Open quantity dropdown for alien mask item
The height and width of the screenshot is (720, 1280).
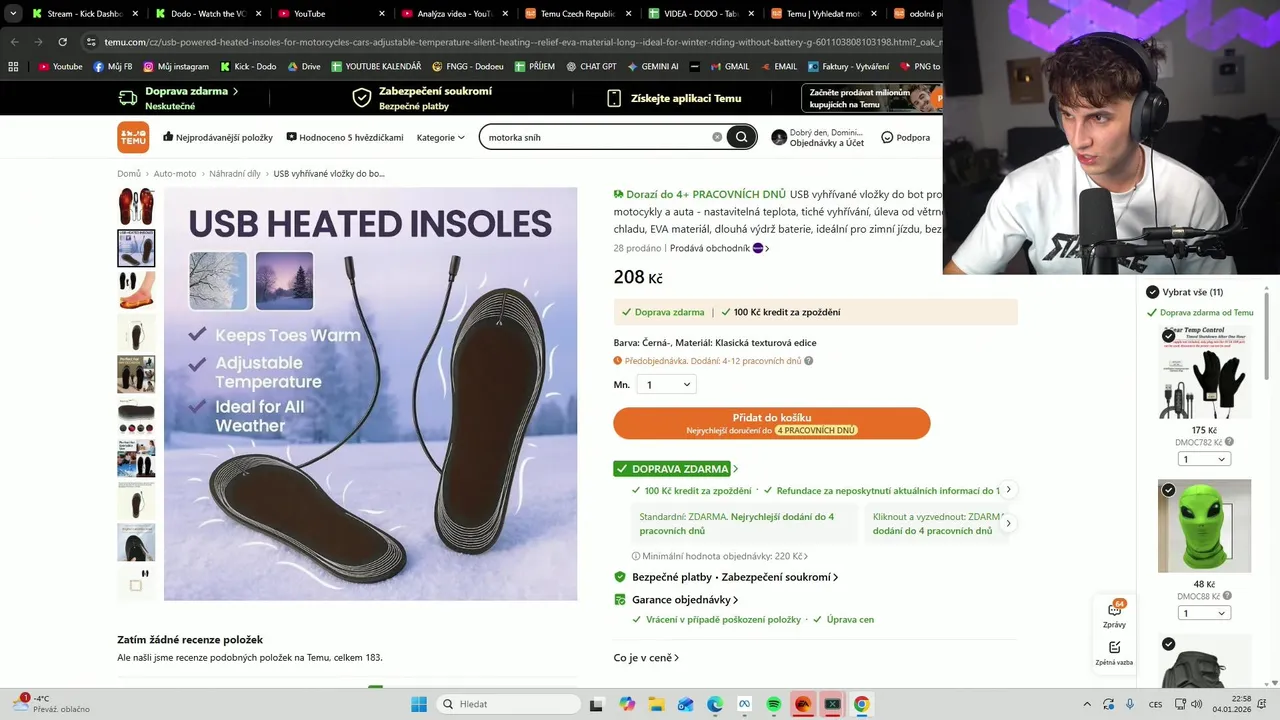point(1204,613)
